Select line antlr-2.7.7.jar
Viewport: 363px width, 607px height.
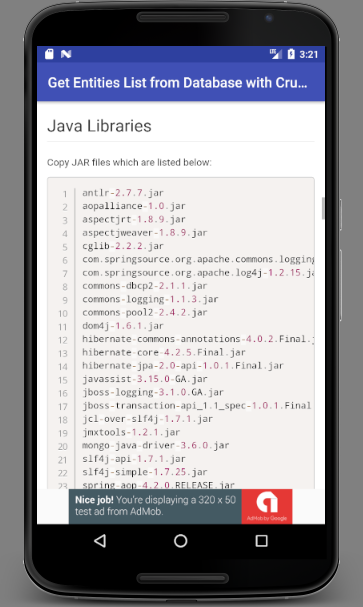123,192
